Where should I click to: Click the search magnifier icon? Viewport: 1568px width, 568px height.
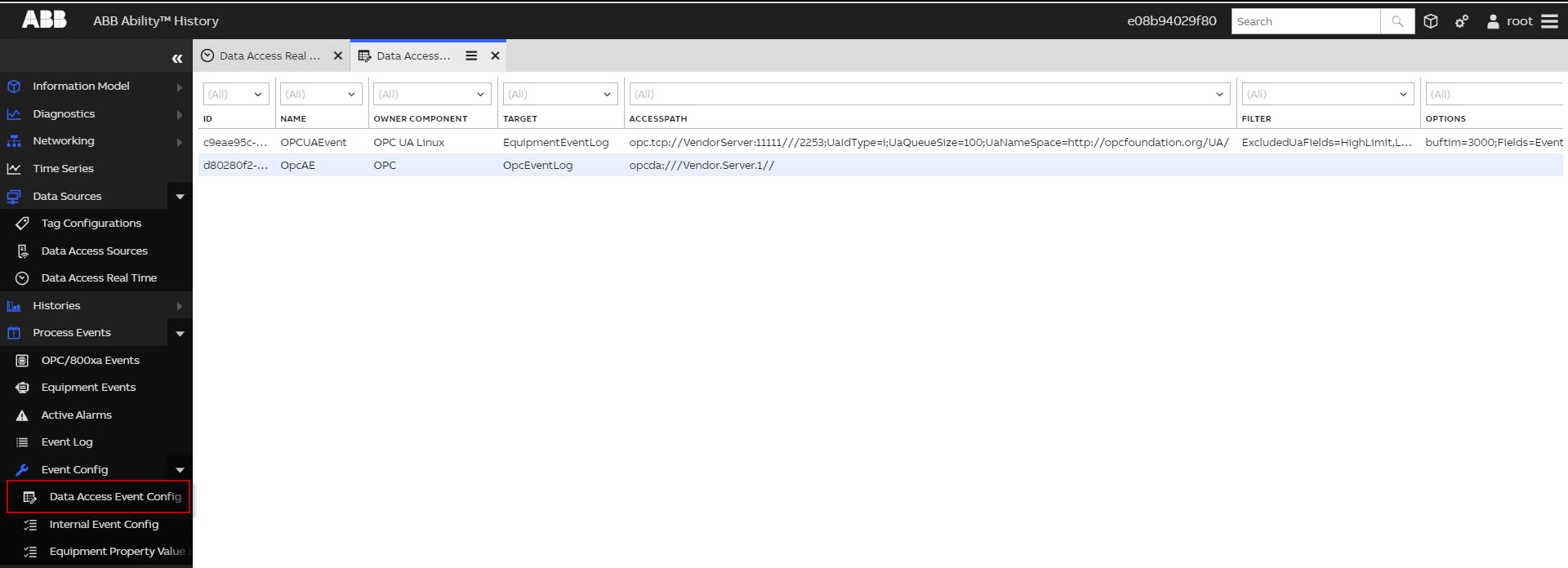click(1397, 21)
